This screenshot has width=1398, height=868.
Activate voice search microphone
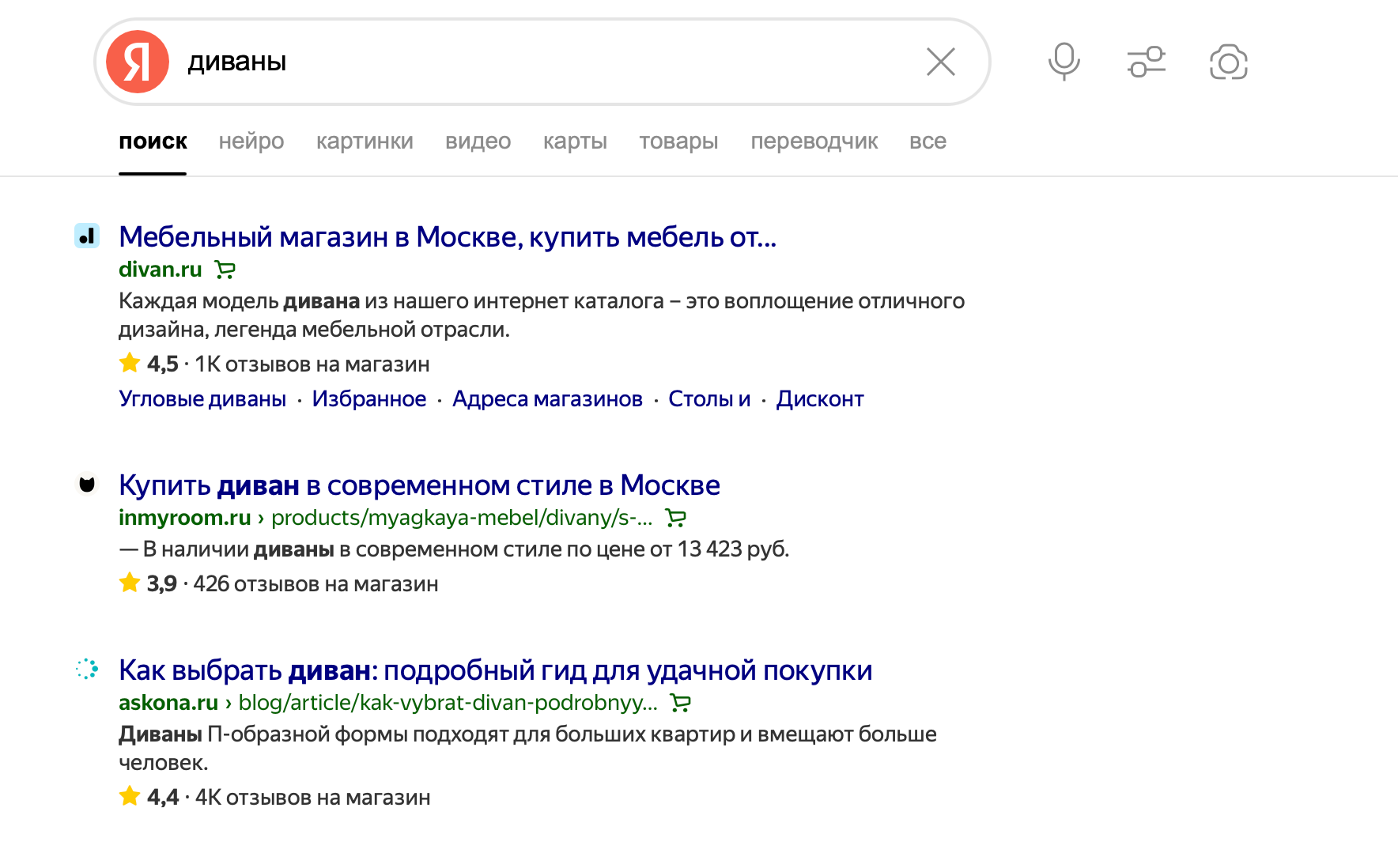1064,62
